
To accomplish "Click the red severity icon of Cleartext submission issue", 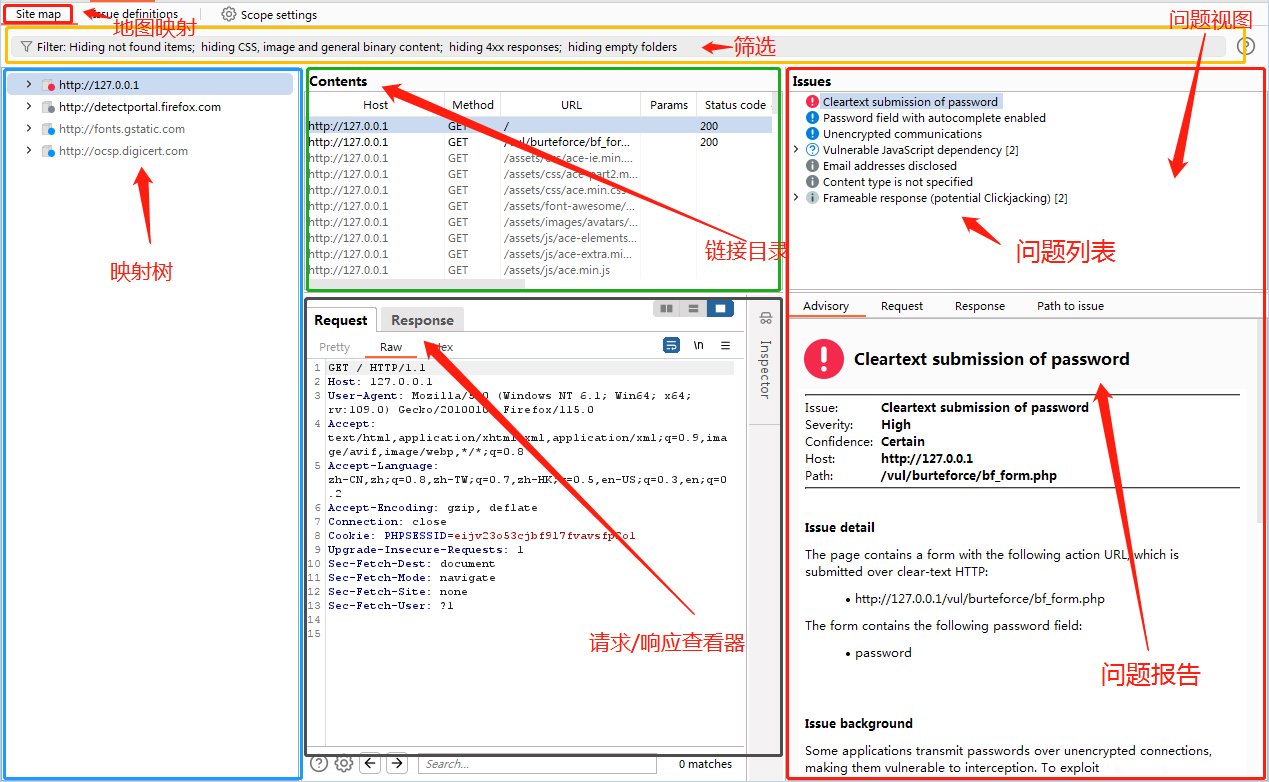I will [x=814, y=102].
